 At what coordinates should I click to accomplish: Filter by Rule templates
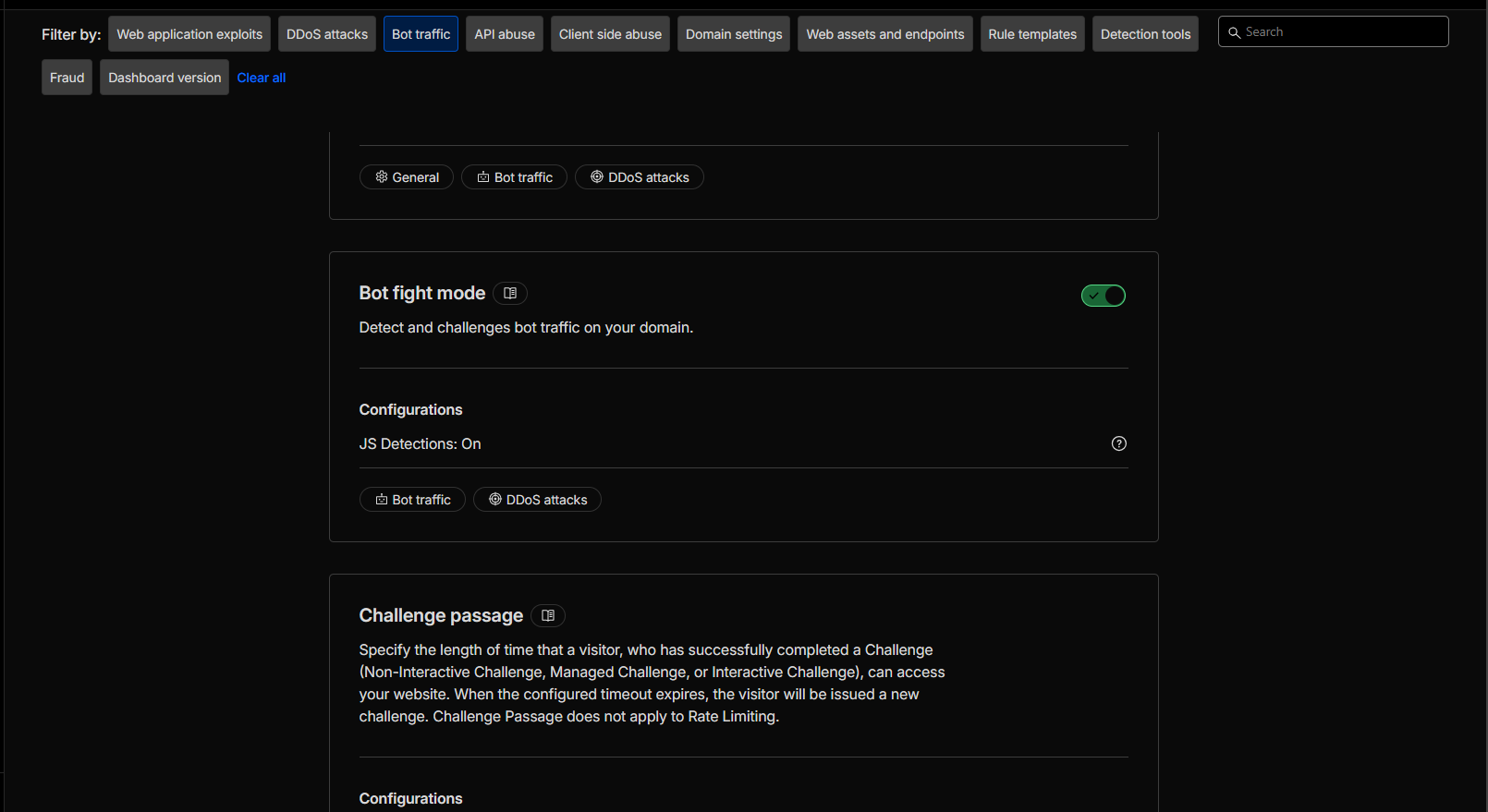(x=1032, y=34)
